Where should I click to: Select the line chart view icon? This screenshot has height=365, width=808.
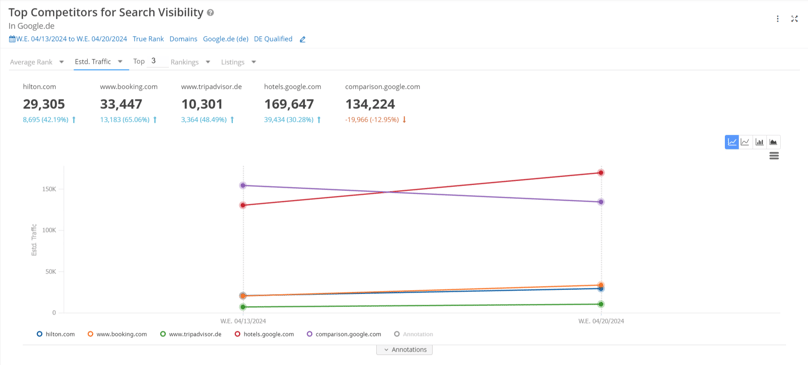pyautogui.click(x=732, y=142)
